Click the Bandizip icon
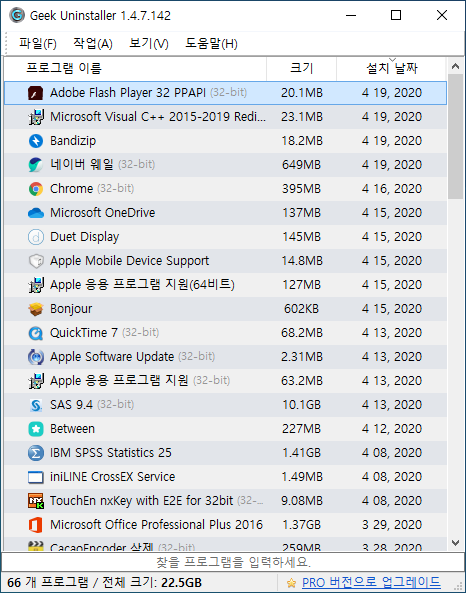The height and width of the screenshot is (593, 466). [x=36, y=141]
